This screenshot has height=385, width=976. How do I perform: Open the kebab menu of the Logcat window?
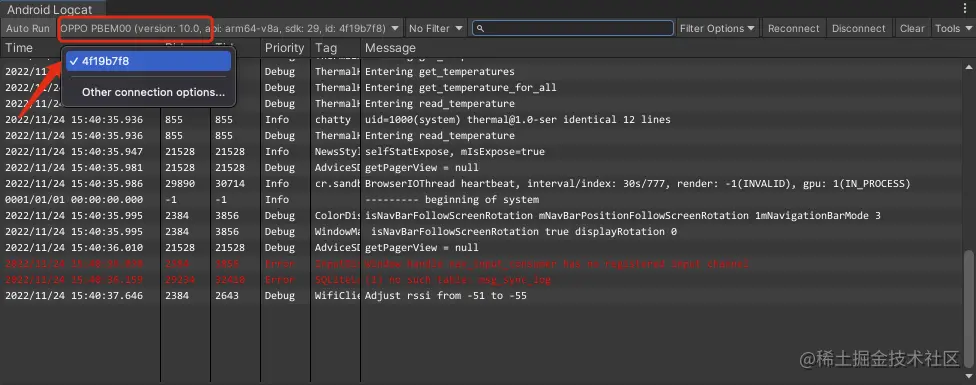(965, 8)
